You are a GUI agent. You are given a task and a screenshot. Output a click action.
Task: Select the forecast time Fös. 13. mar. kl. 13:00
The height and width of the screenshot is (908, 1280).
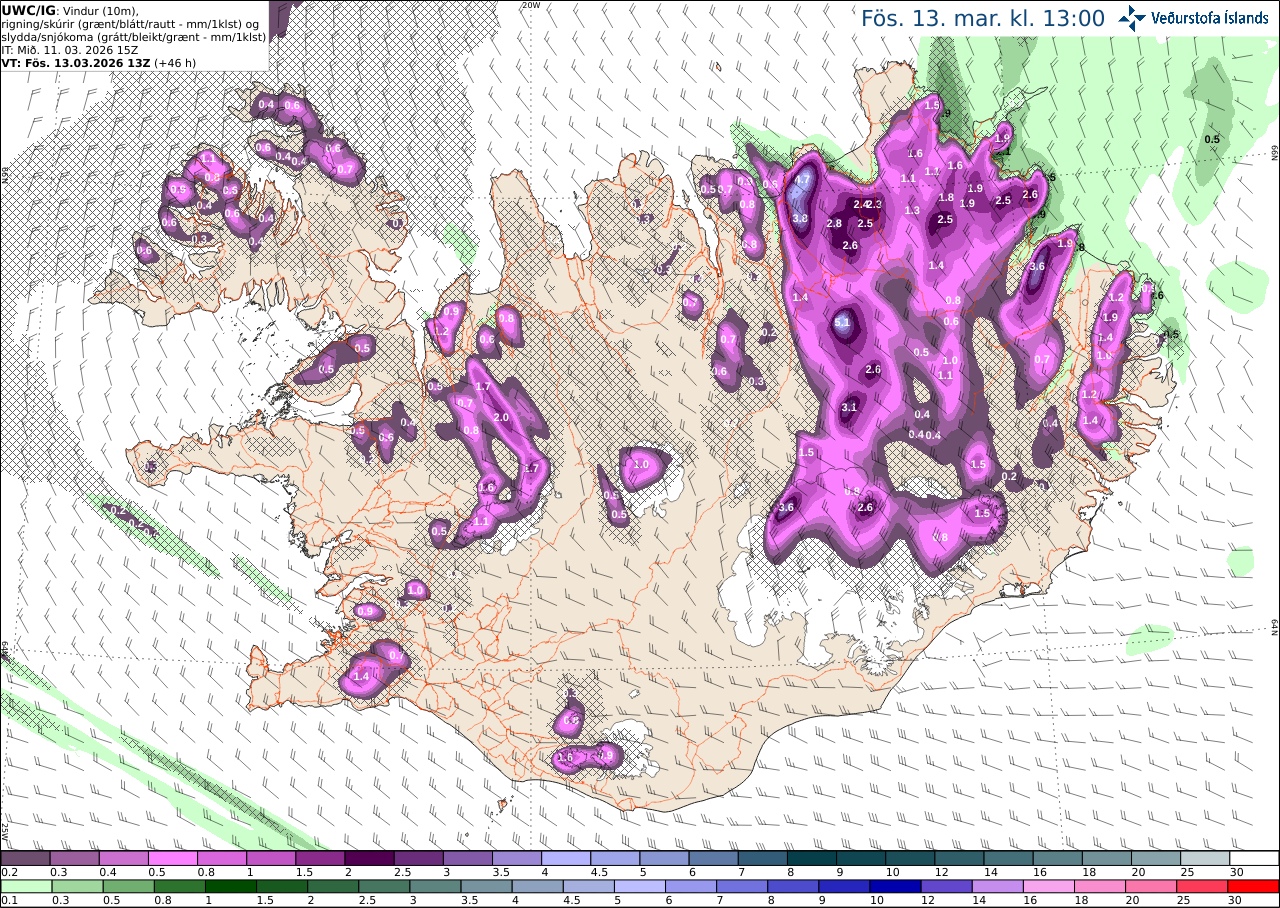(x=983, y=18)
